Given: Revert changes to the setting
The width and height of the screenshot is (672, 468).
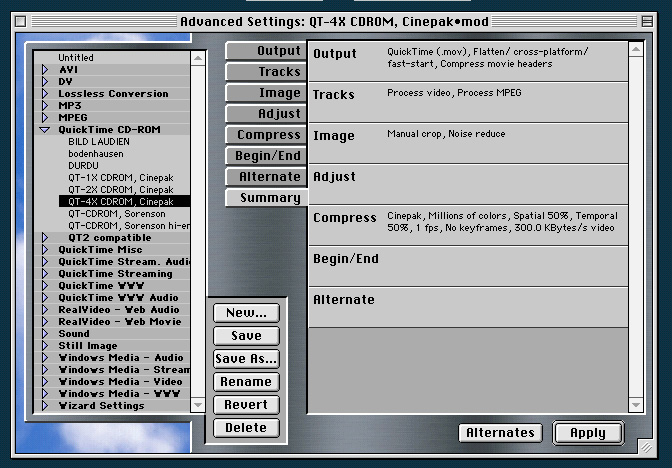Looking at the screenshot, I should (246, 405).
